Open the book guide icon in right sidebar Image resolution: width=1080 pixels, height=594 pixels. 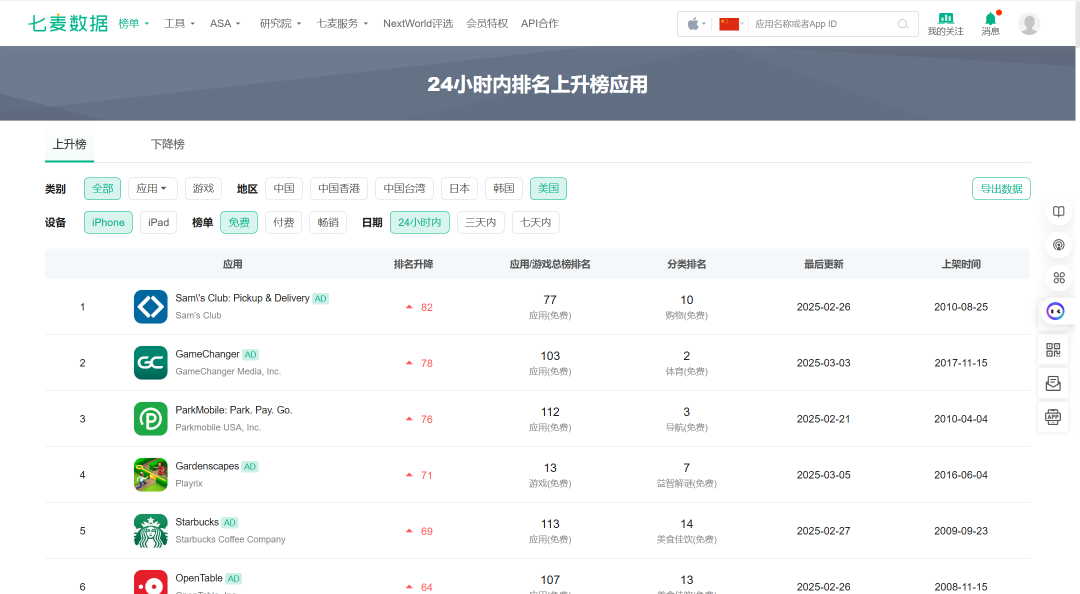point(1059,212)
